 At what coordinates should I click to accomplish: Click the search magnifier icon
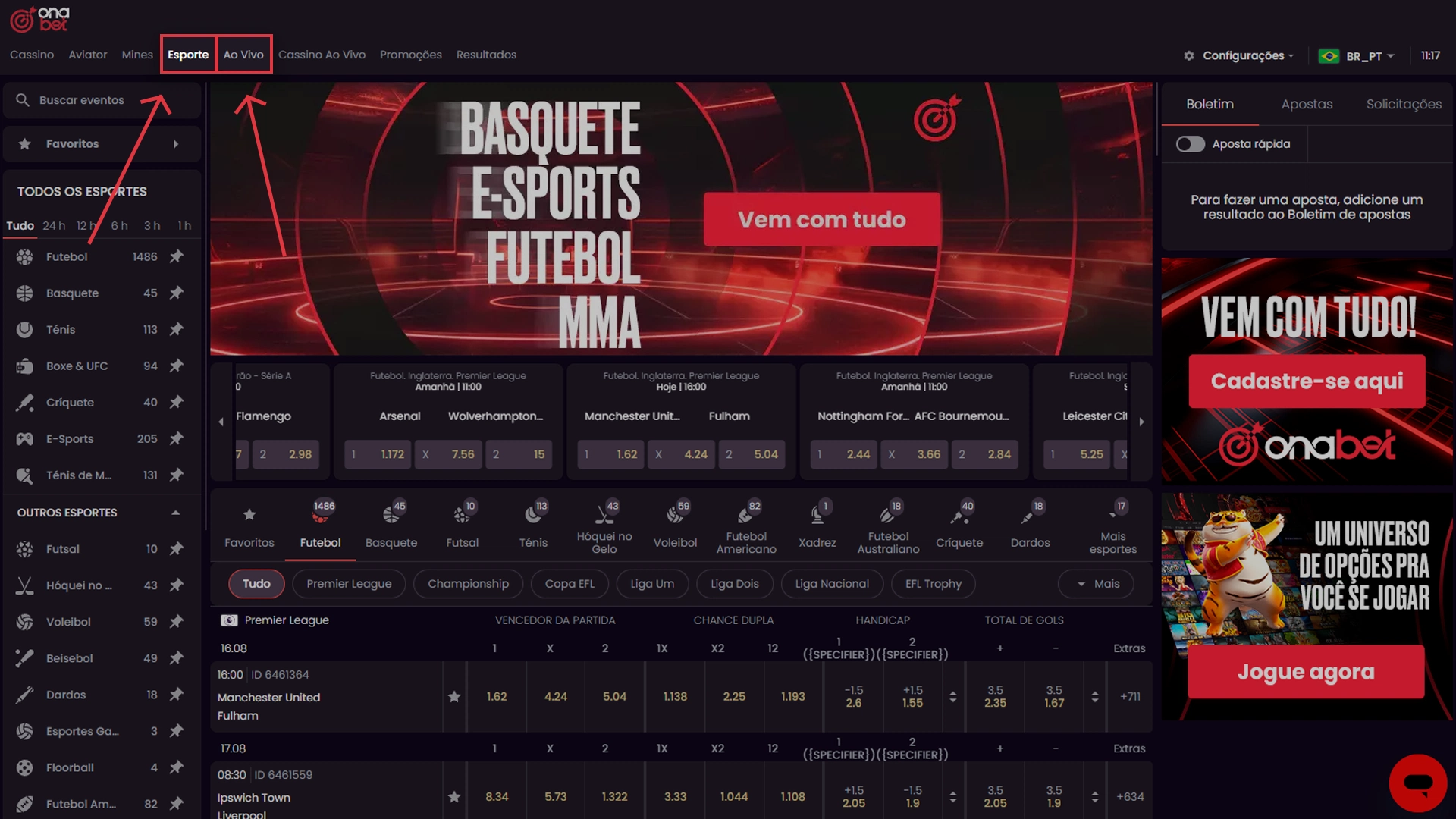pos(23,100)
